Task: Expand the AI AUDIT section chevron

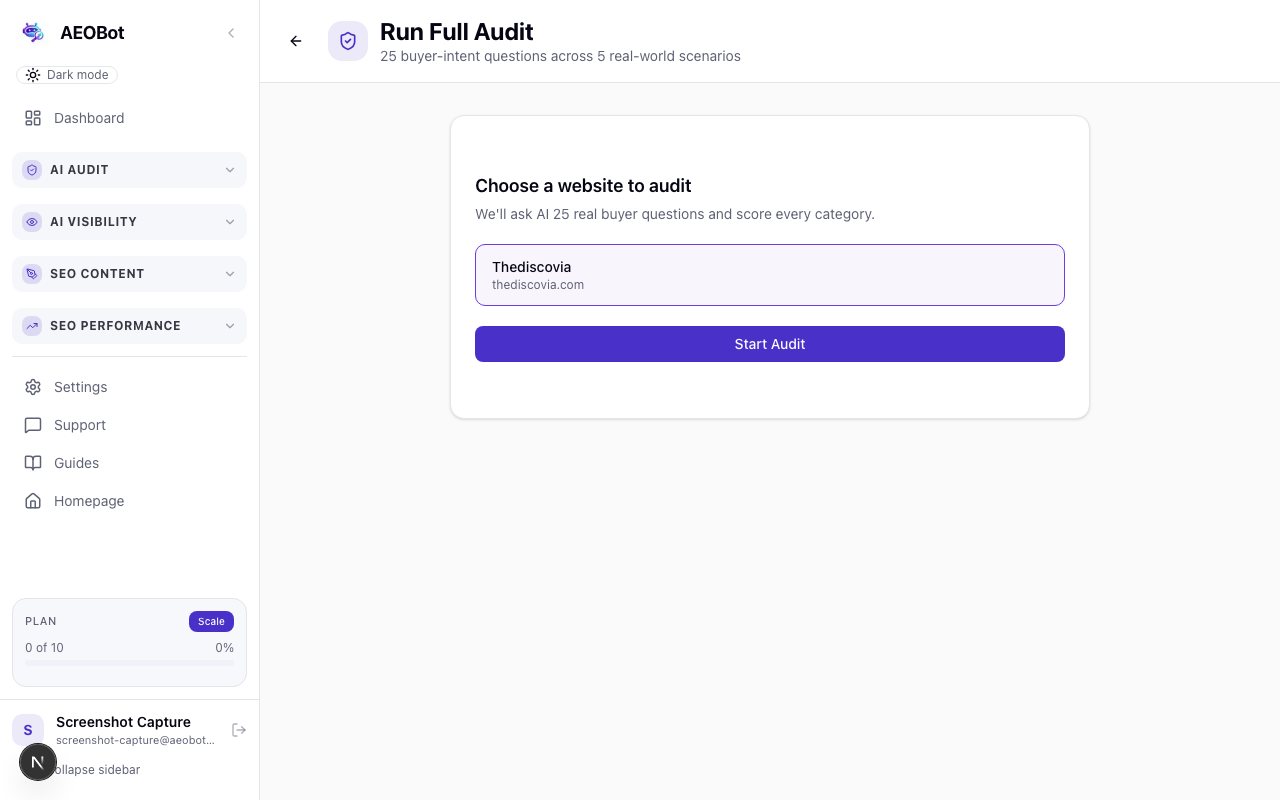Action: (x=230, y=170)
